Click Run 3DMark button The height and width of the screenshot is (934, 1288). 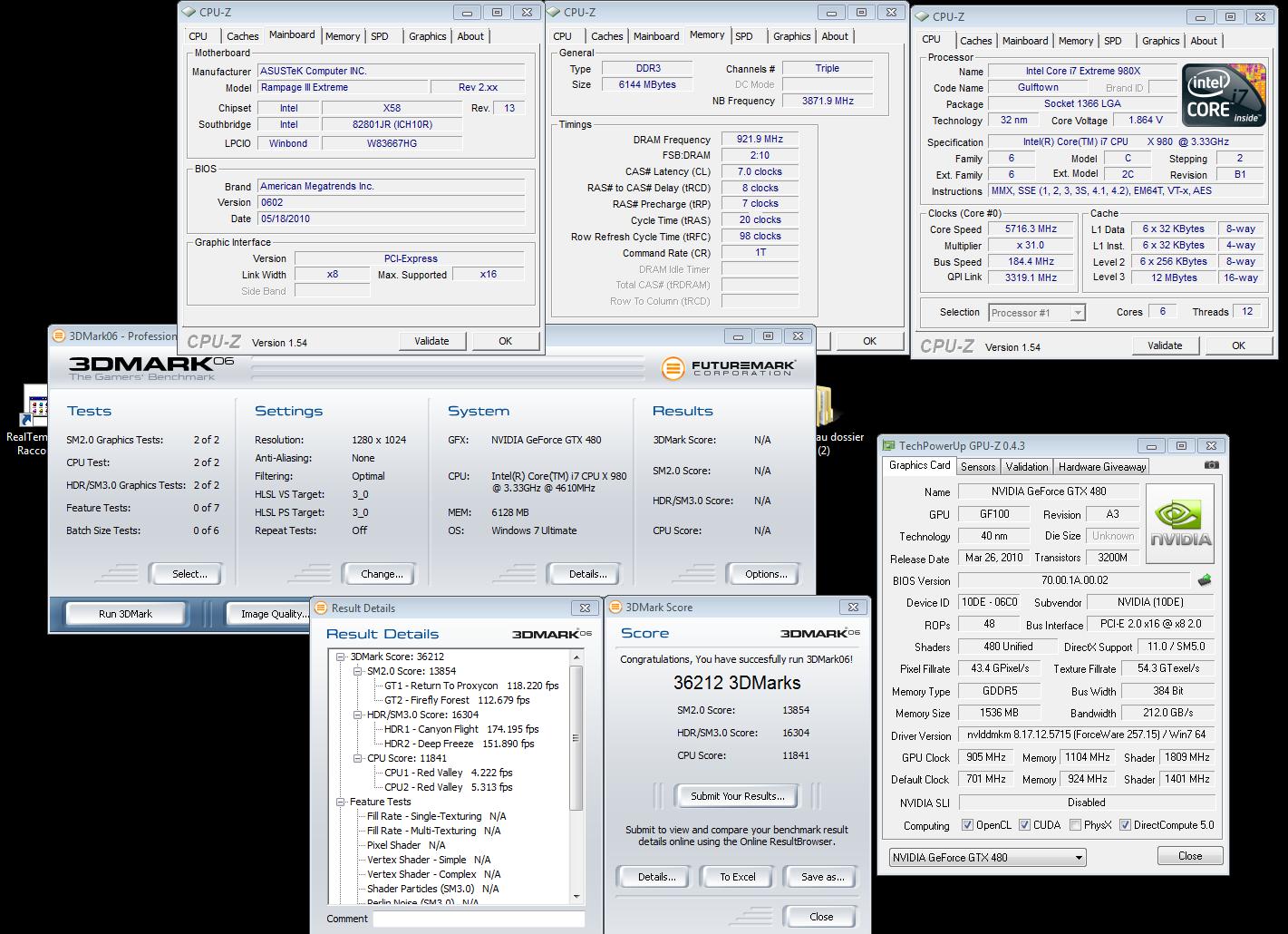pyautogui.click(x=125, y=614)
